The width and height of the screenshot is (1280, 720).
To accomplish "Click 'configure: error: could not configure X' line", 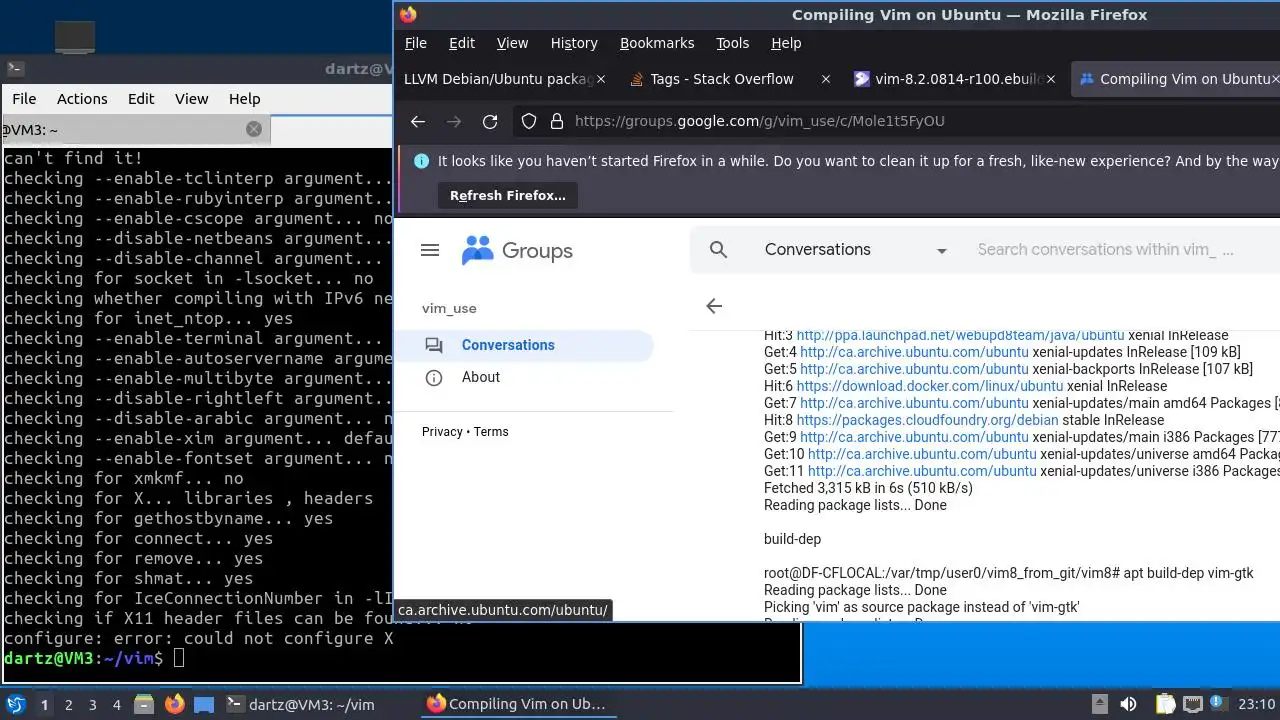I will point(198,638).
